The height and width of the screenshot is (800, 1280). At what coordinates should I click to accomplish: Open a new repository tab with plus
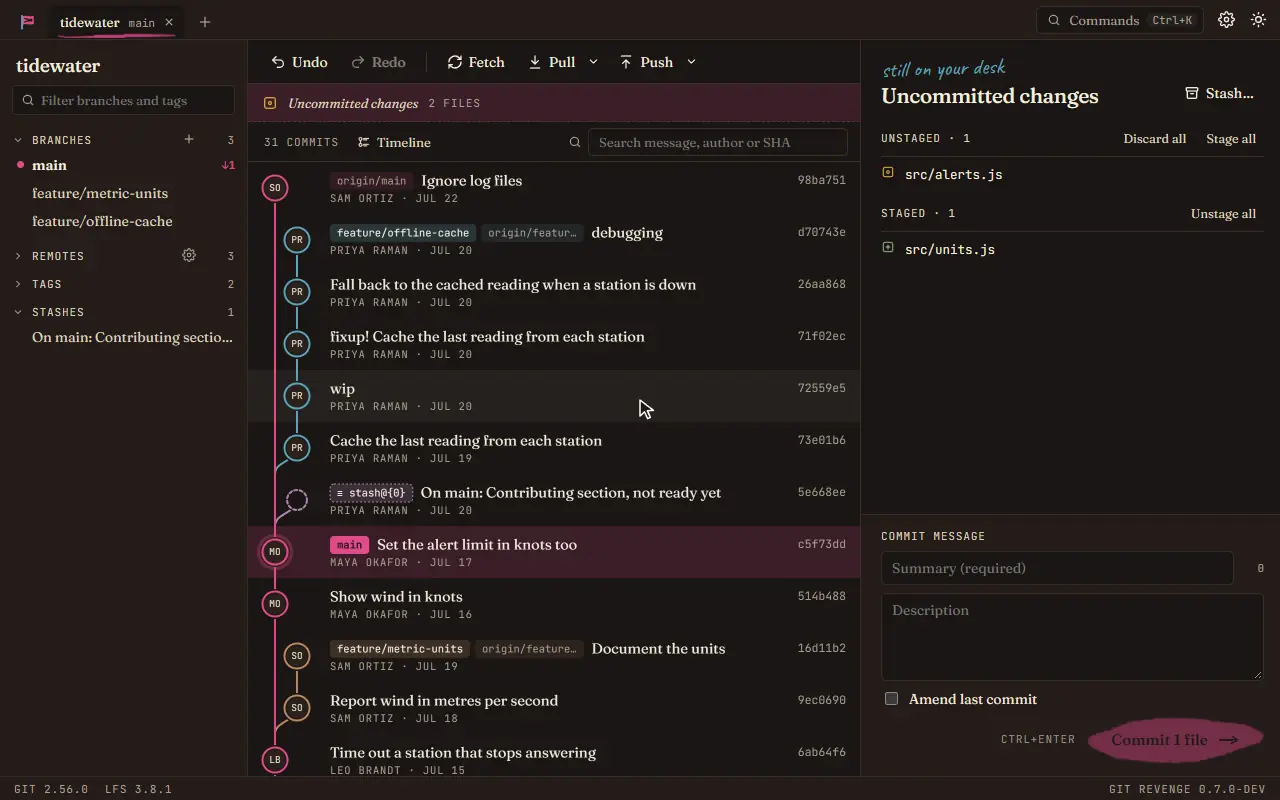[205, 22]
